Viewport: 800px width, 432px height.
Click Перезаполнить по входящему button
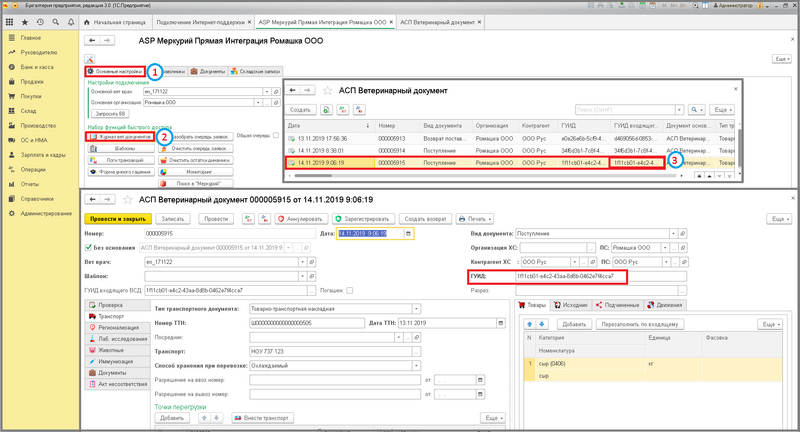point(640,324)
